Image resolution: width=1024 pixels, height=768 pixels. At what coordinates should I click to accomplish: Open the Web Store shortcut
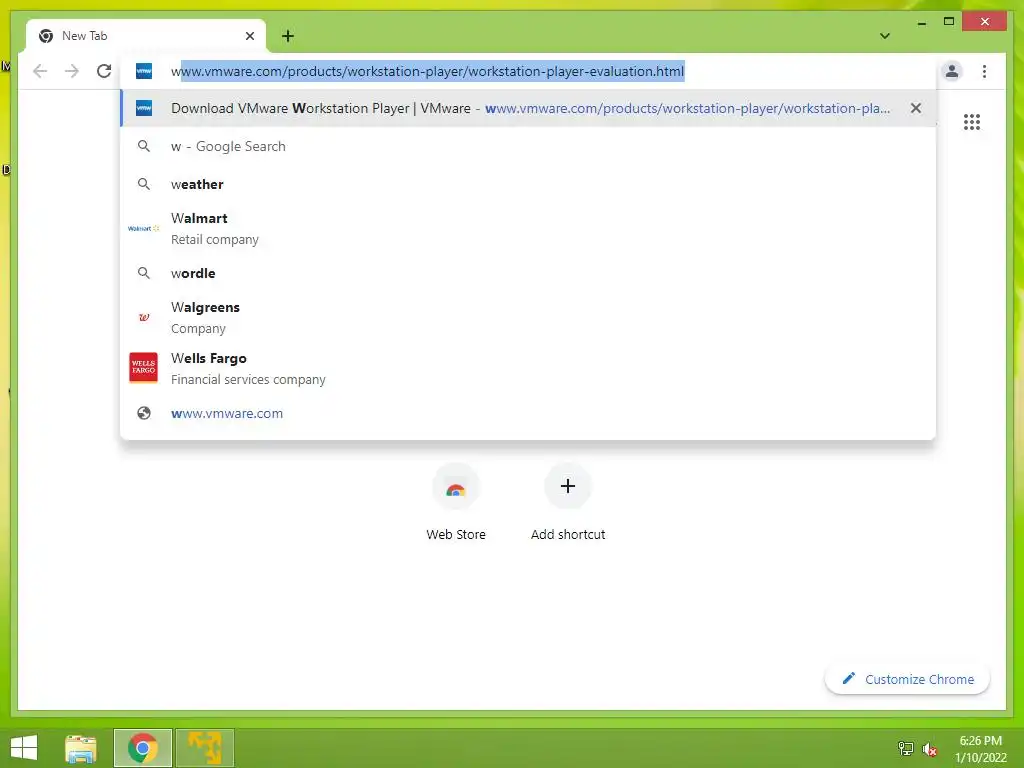click(x=456, y=503)
